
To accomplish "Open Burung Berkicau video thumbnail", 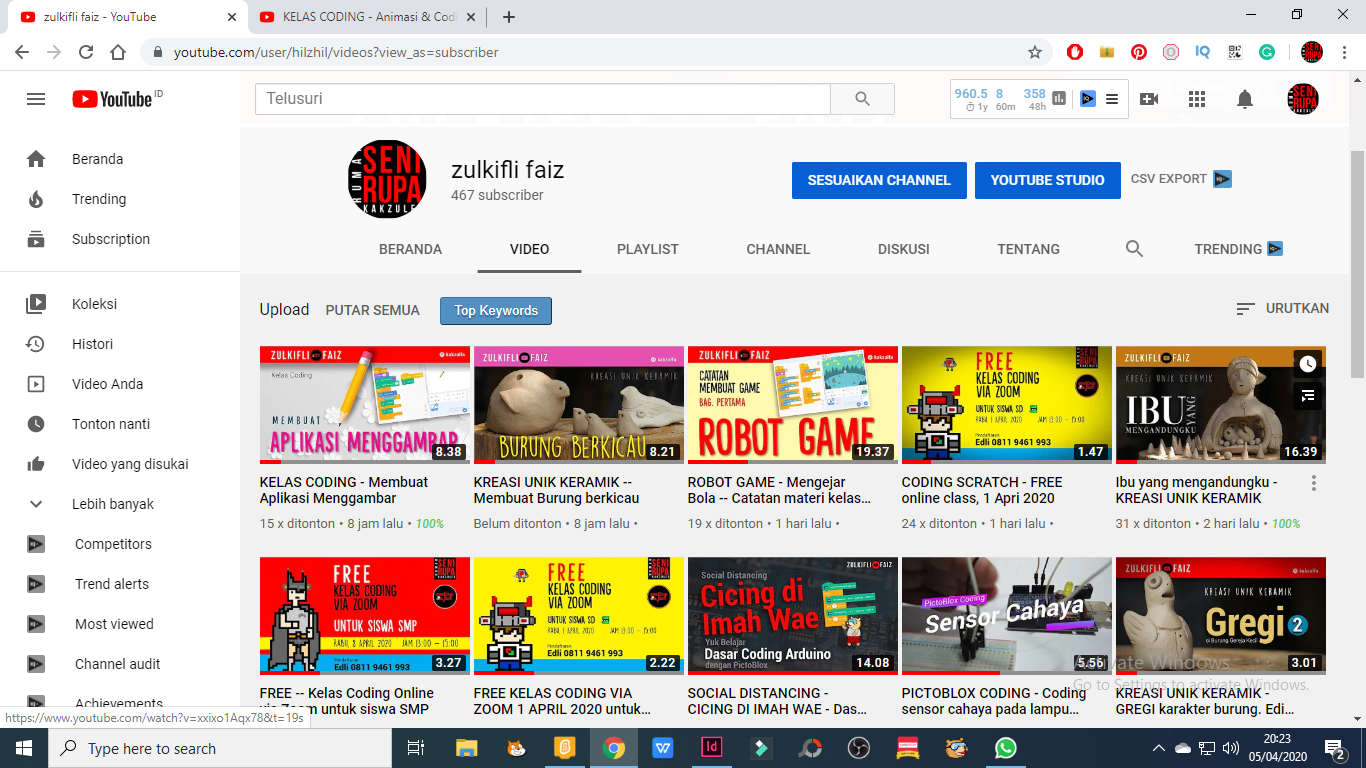I will pyautogui.click(x=579, y=405).
